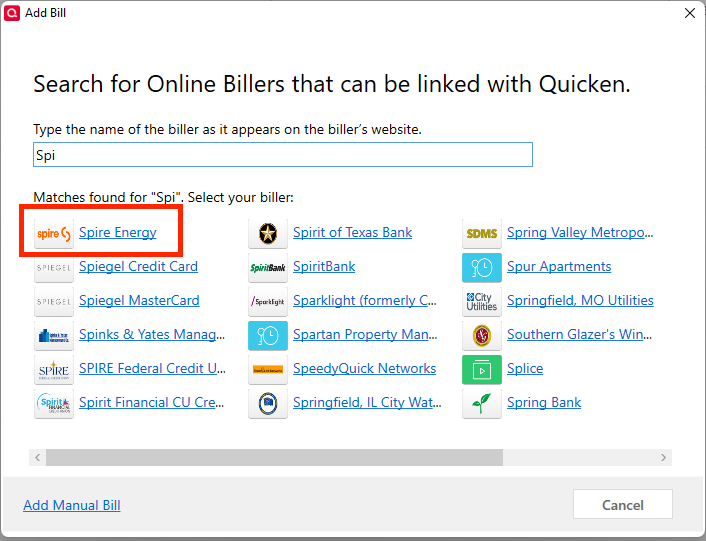Select the Spire Energy biller link

tap(118, 232)
